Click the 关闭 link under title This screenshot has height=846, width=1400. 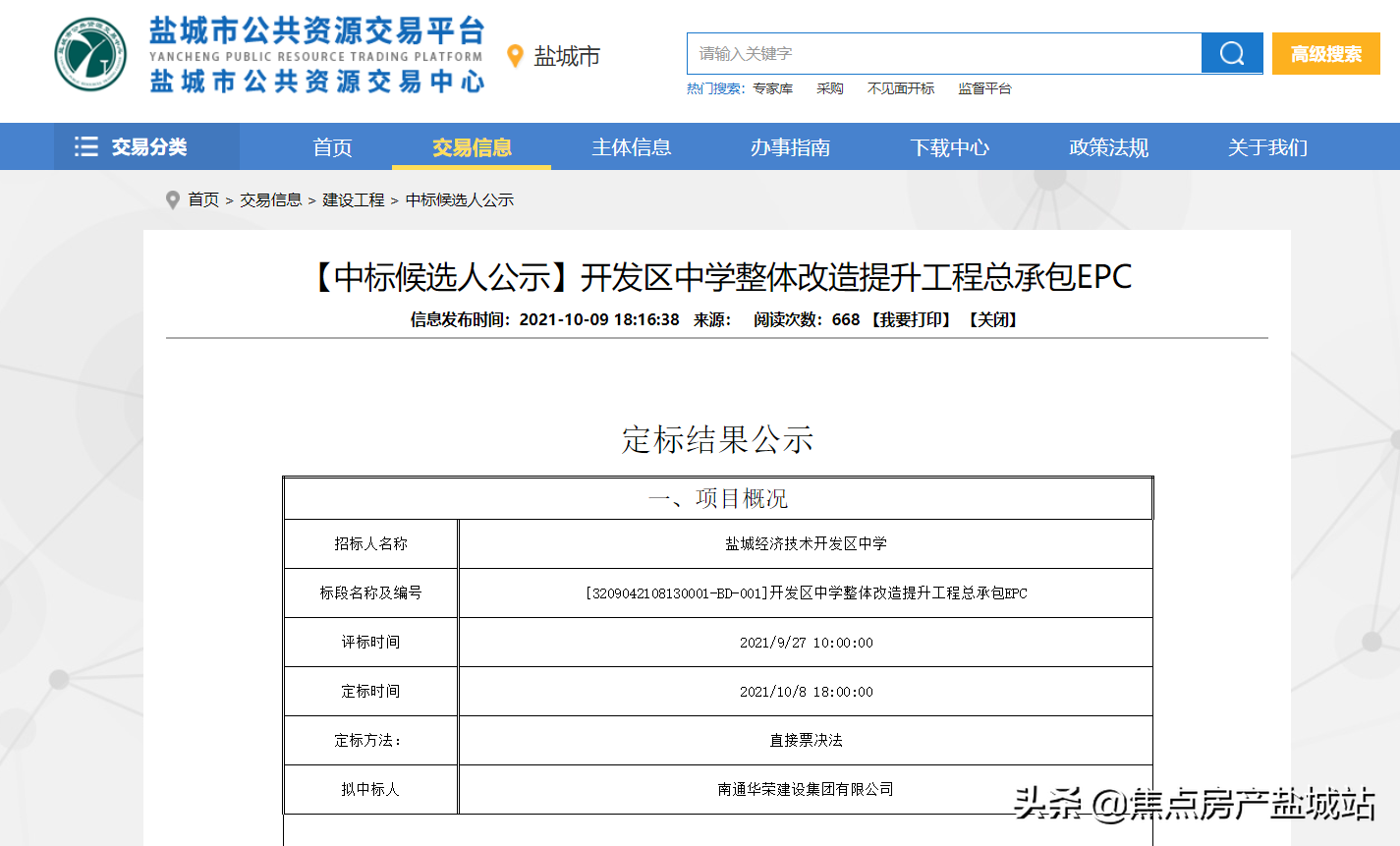pyautogui.click(x=993, y=319)
